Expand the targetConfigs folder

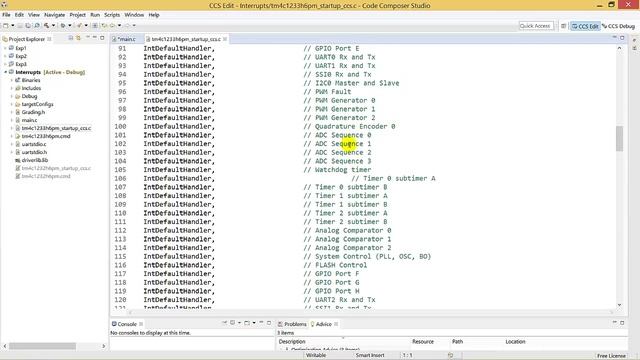coord(11,104)
